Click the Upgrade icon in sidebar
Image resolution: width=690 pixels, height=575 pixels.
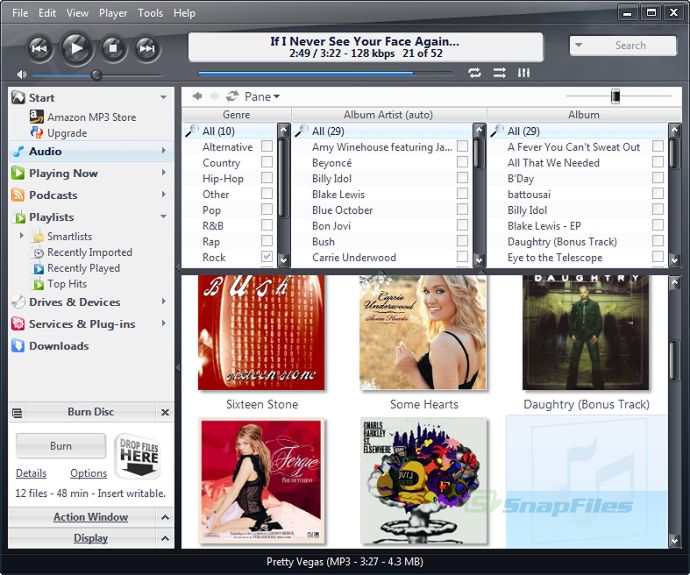[37, 132]
